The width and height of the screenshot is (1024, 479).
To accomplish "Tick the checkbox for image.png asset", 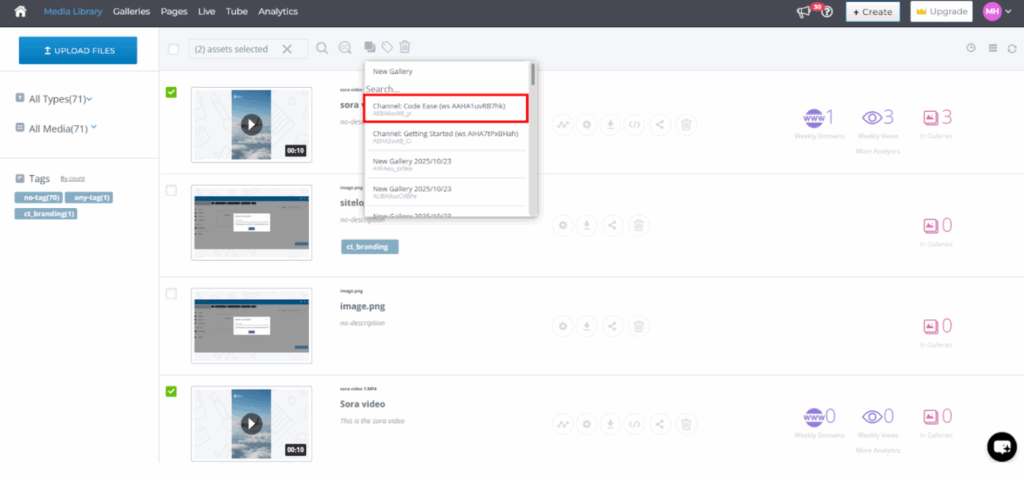I will point(172,294).
